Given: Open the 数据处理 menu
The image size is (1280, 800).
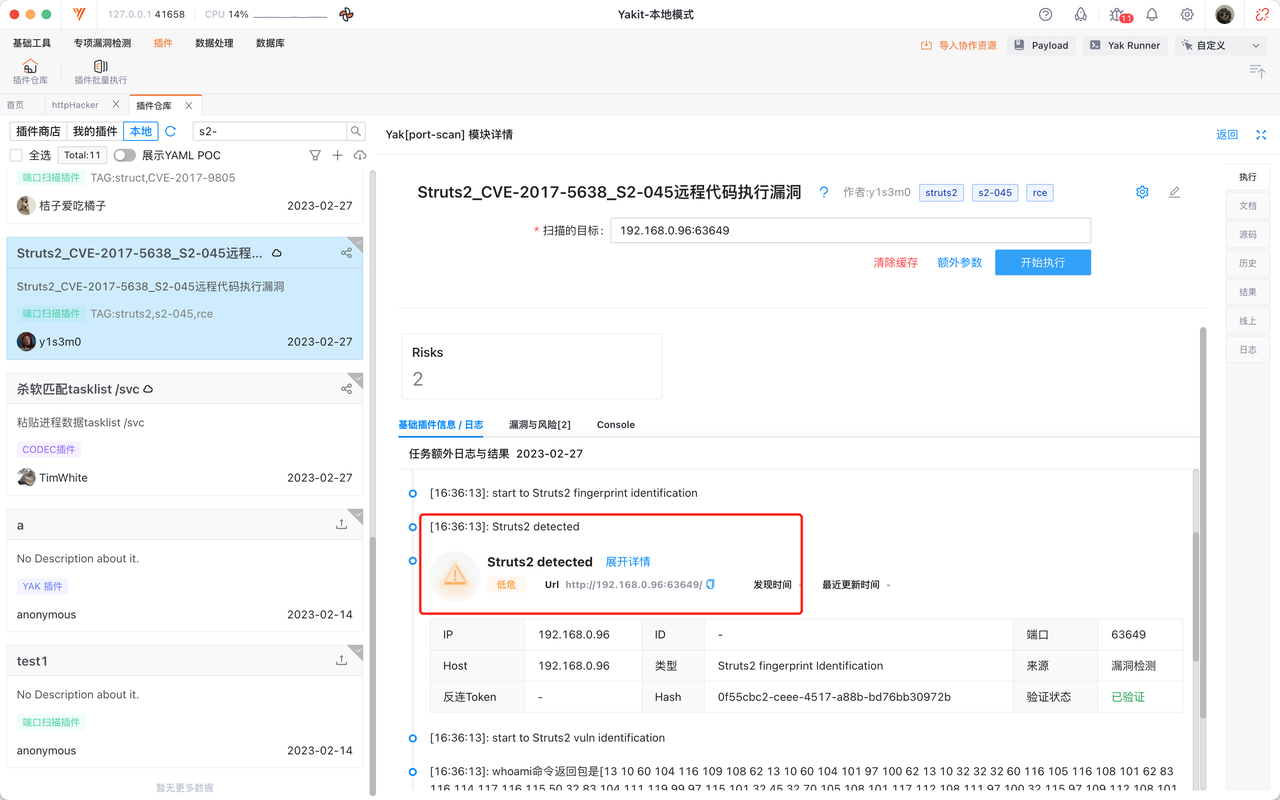Looking at the screenshot, I should click(x=214, y=43).
